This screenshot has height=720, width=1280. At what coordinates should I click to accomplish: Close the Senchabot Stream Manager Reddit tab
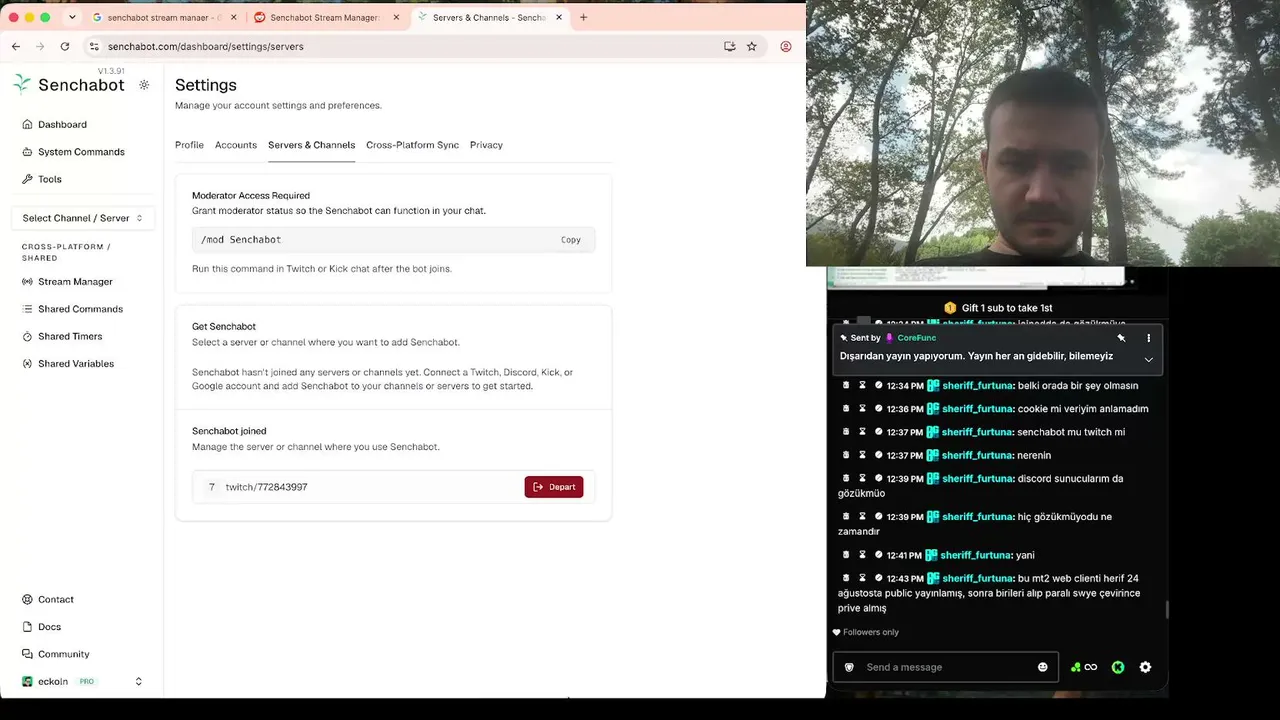(x=397, y=17)
